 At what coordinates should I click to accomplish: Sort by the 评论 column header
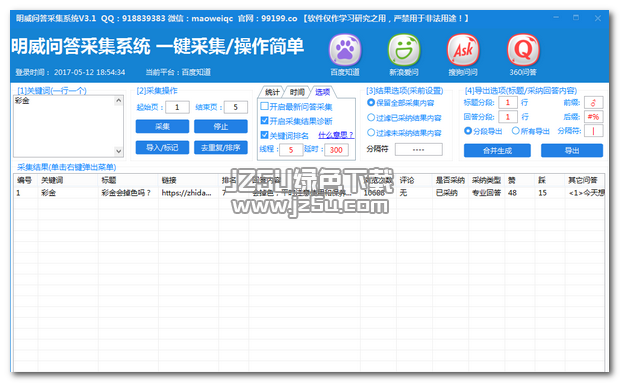tap(414, 180)
